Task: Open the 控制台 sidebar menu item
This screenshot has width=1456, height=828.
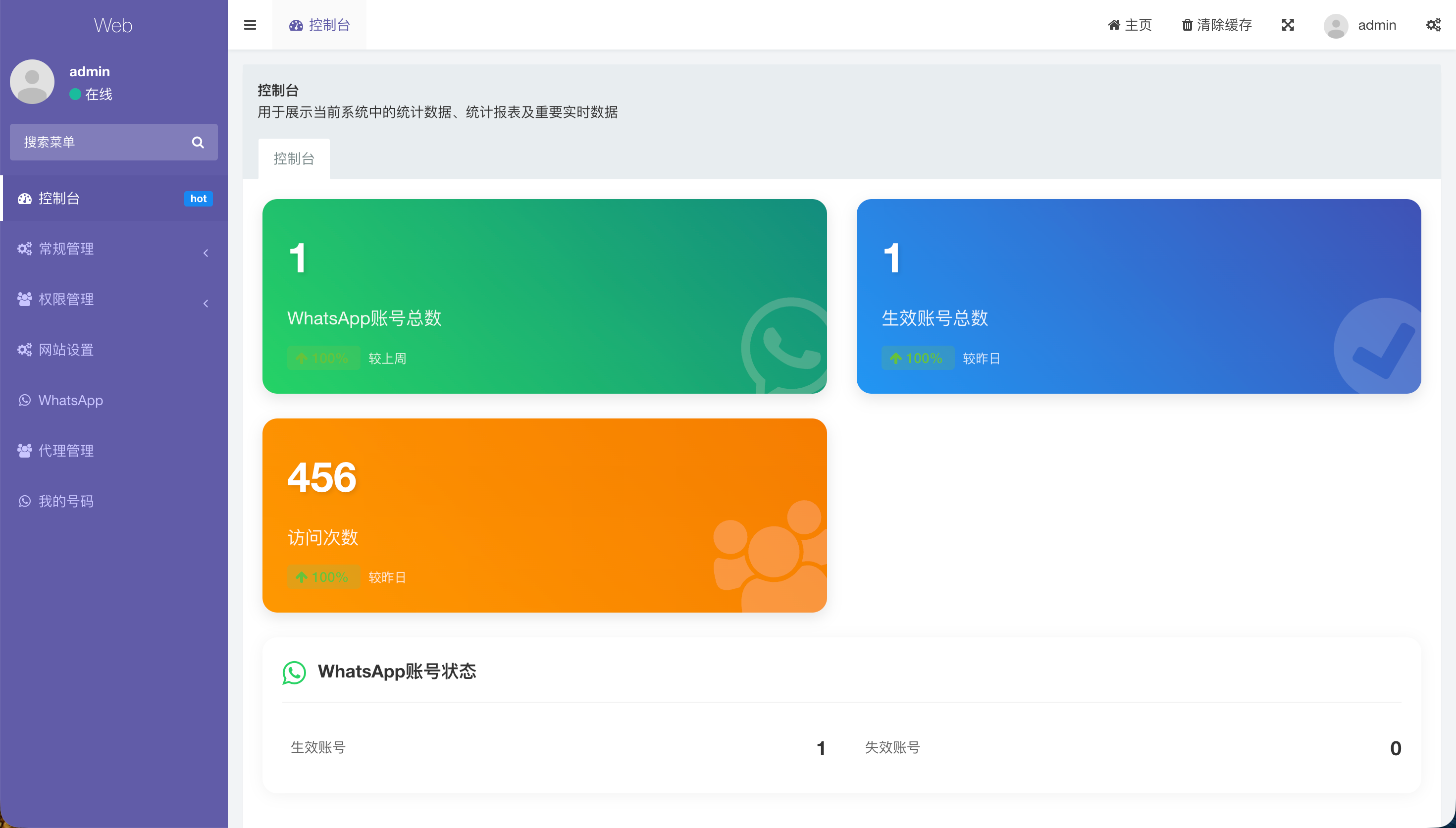Action: pyautogui.click(x=114, y=199)
